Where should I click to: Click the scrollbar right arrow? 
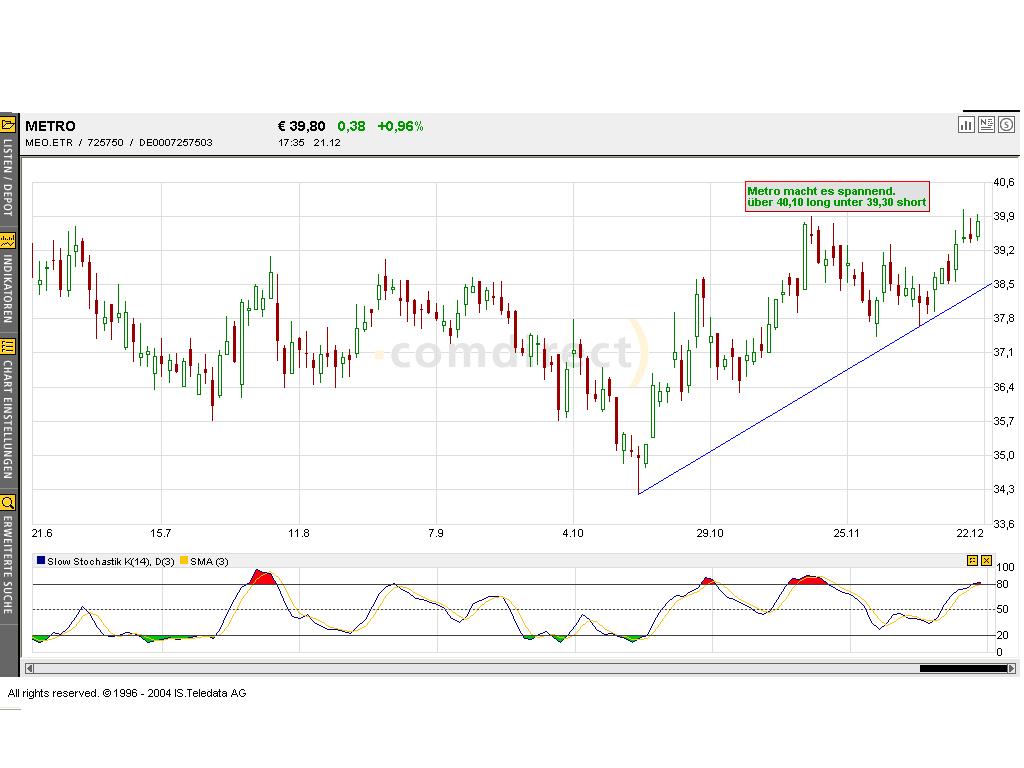[1012, 668]
